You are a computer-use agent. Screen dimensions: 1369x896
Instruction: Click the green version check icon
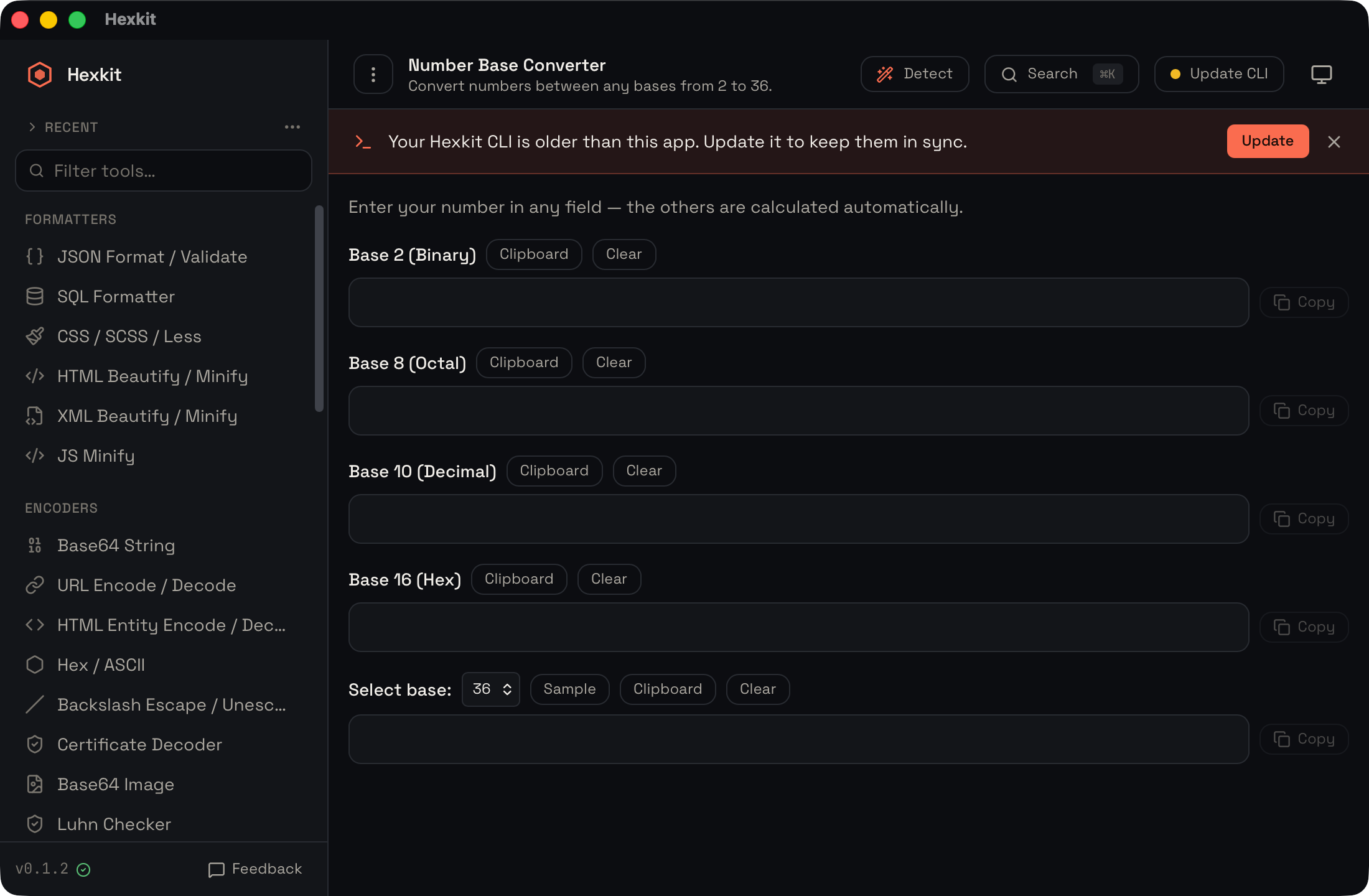pos(83,870)
